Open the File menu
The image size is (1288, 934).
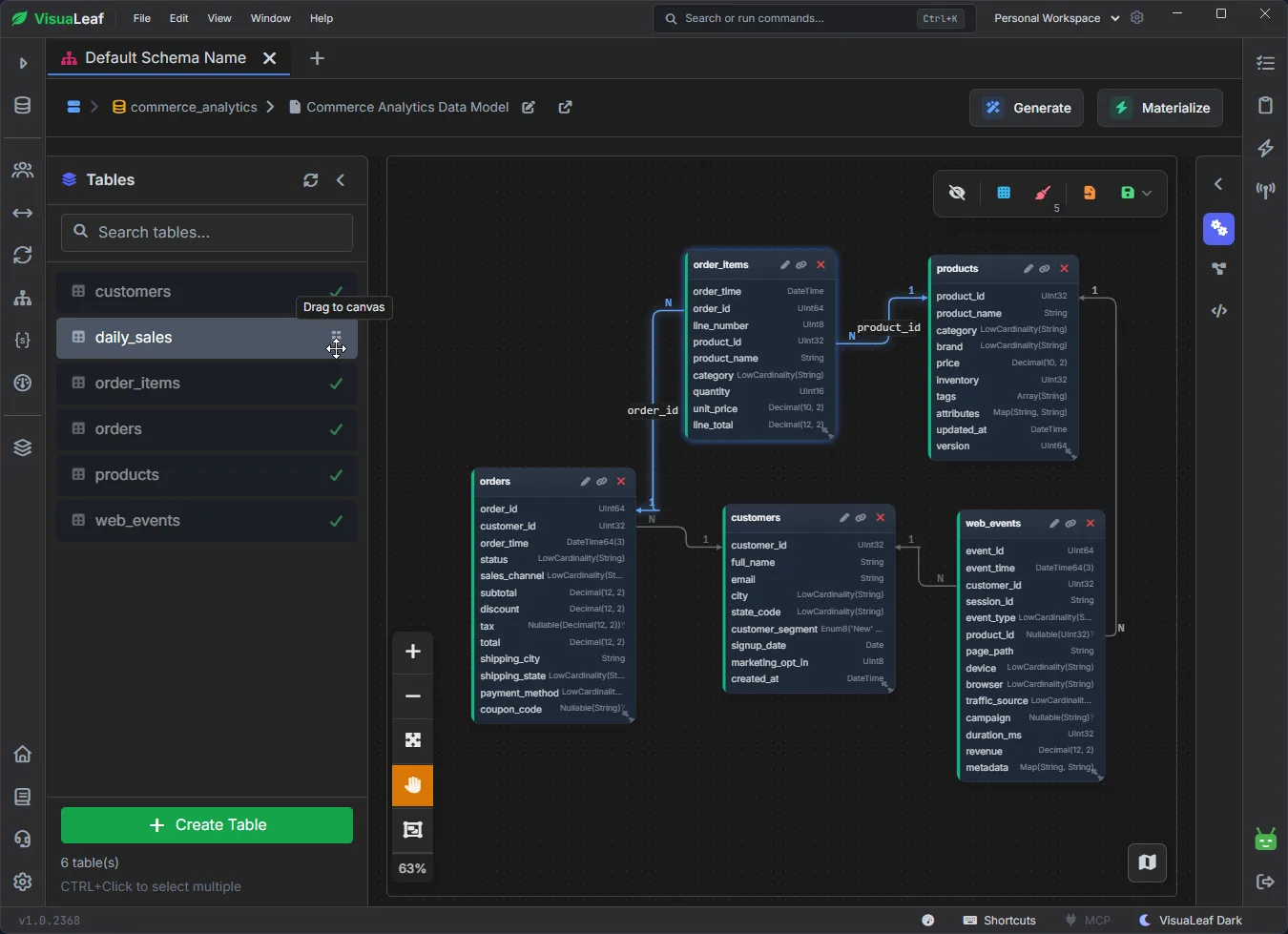click(x=142, y=18)
